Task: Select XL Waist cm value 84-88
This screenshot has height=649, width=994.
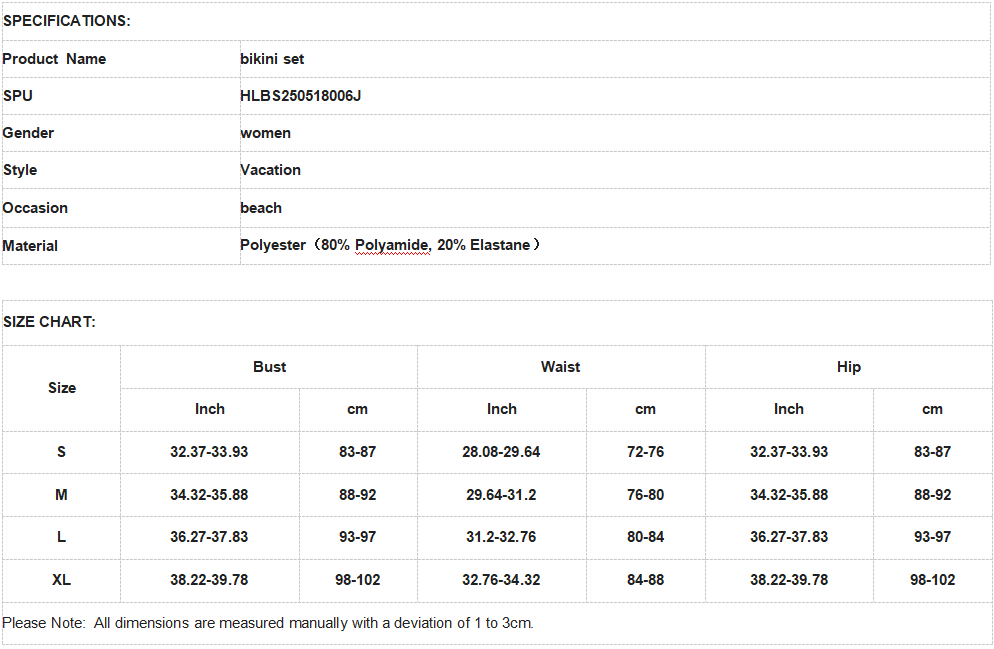Action: tap(645, 580)
